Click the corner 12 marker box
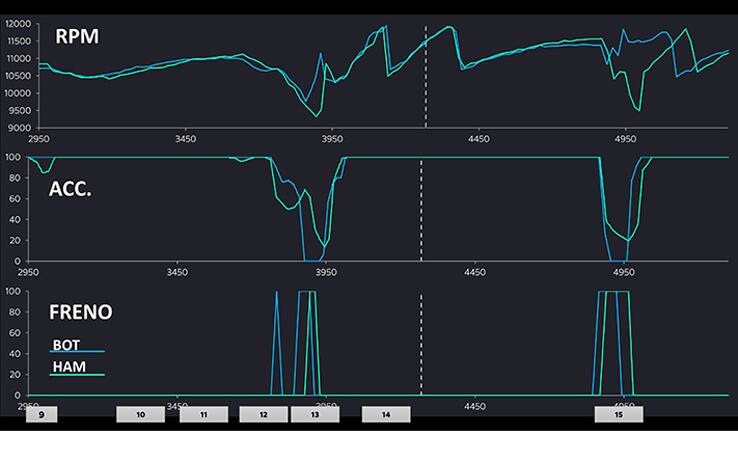Screen dimensions: 738x462 pos(263,414)
